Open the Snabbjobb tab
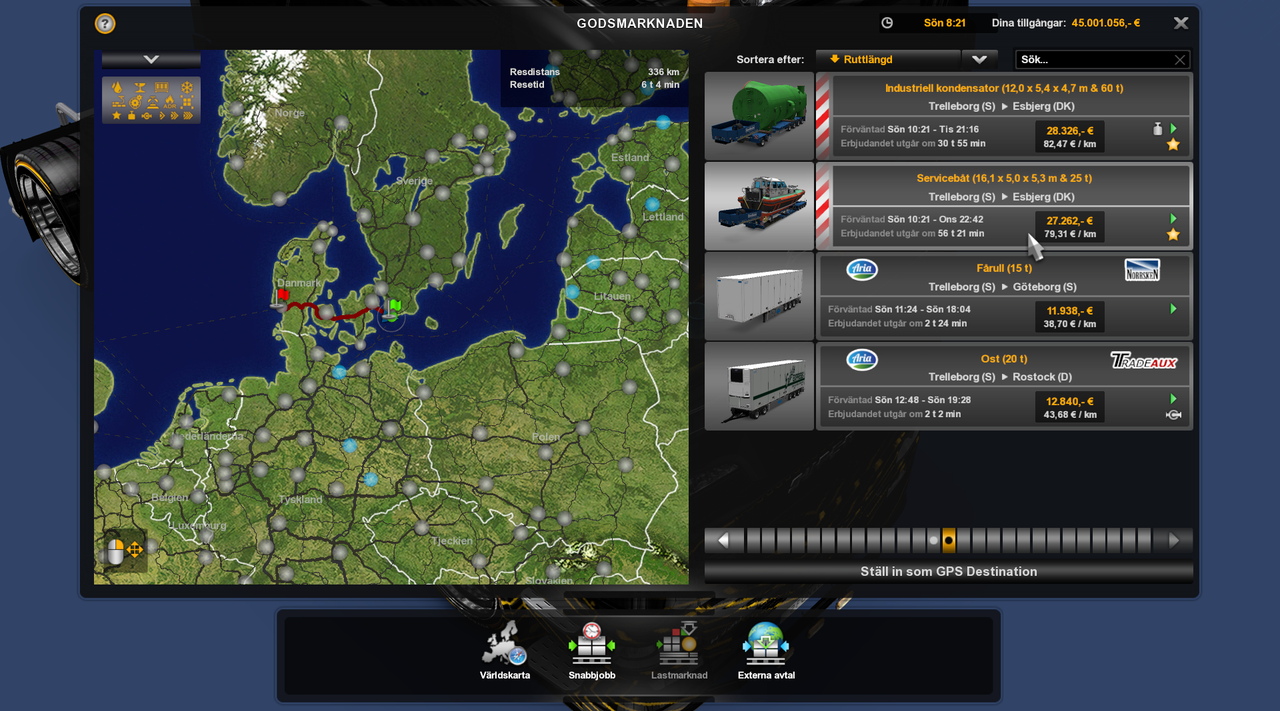1280x711 pixels. (591, 651)
